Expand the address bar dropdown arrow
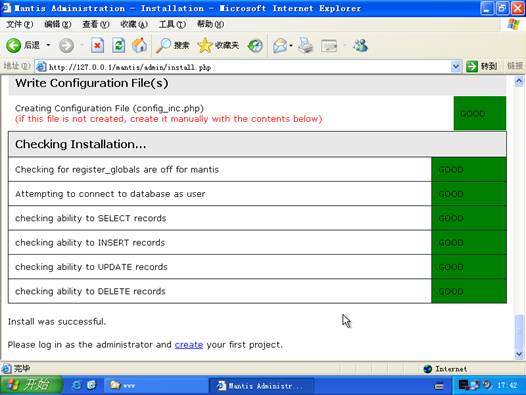Image resolution: width=526 pixels, height=395 pixels. tap(456, 67)
